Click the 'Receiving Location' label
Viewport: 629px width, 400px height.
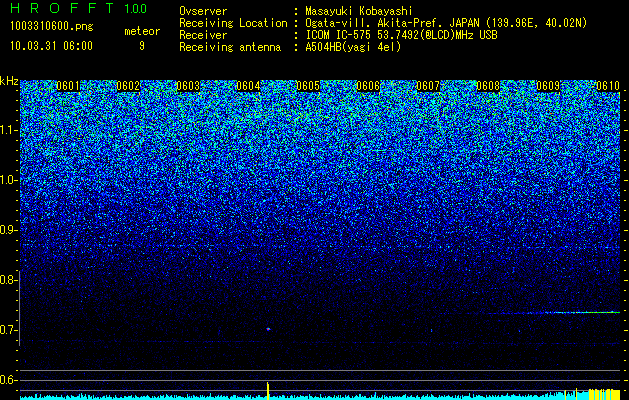coord(233,24)
